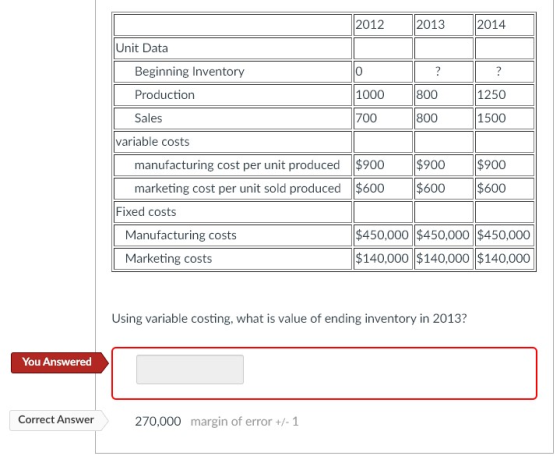Image resolution: width=560 pixels, height=456 pixels.
Task: Click the 2013 production value 800
Action: (427, 95)
